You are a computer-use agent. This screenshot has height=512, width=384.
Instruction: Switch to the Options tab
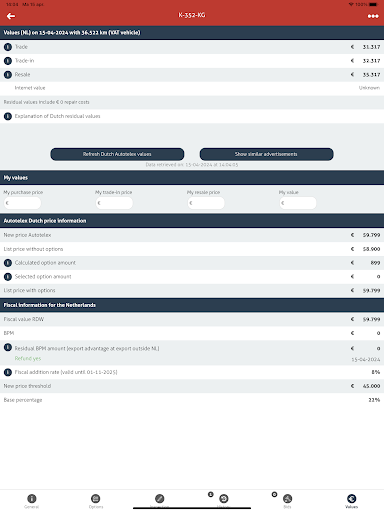(x=96, y=501)
